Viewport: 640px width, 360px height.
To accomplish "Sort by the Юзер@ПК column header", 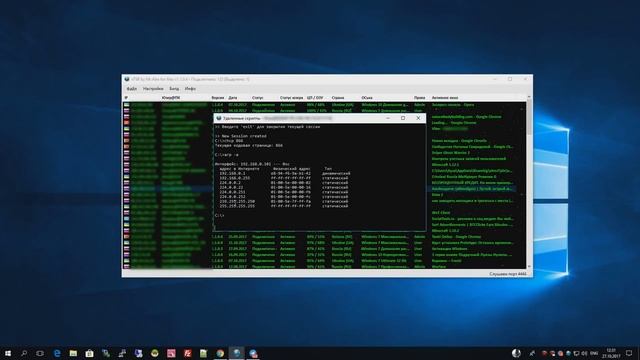I will pos(171,98).
